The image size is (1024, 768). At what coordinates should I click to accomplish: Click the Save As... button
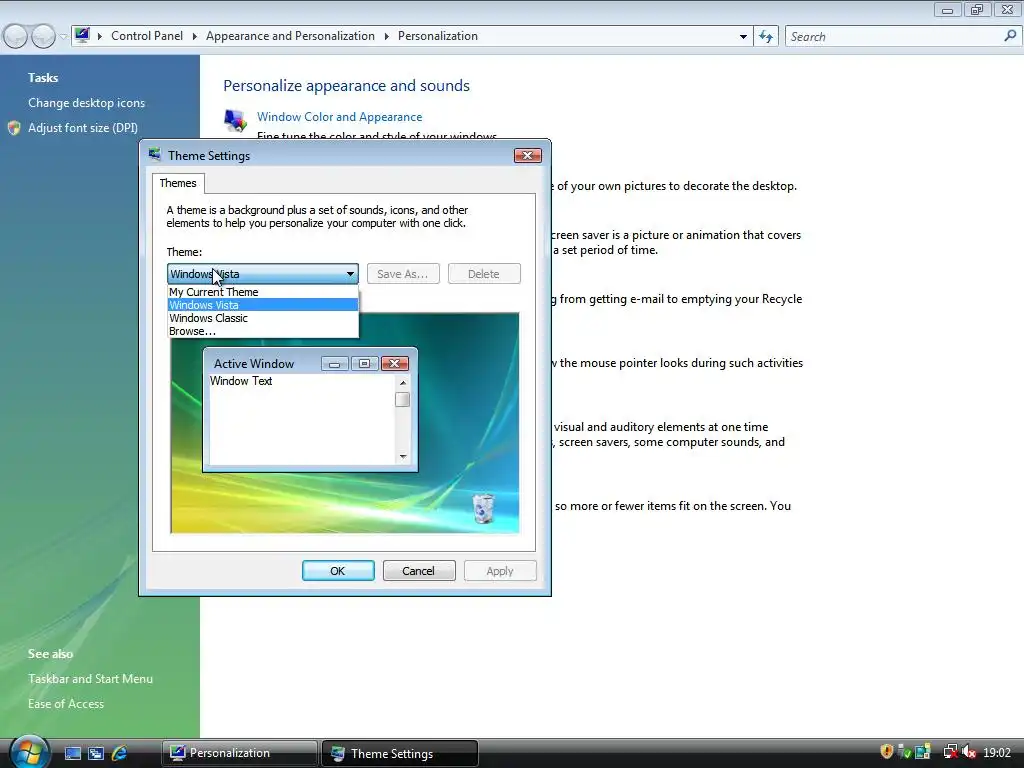tap(403, 274)
